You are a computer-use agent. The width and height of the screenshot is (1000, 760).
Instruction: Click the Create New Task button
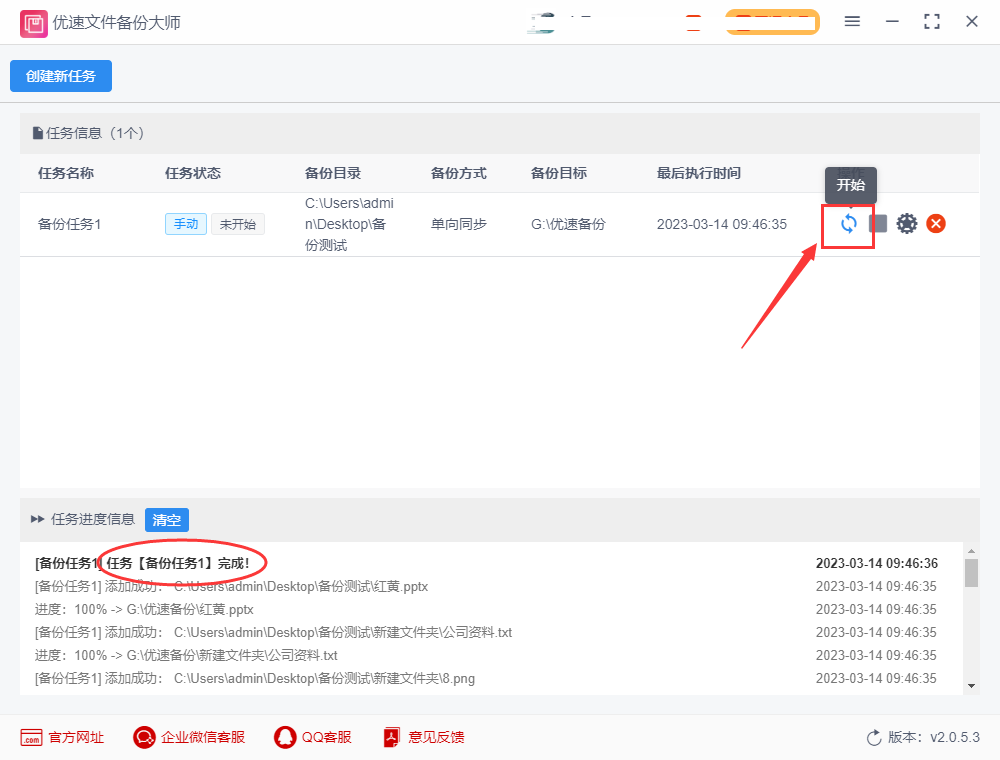61,76
